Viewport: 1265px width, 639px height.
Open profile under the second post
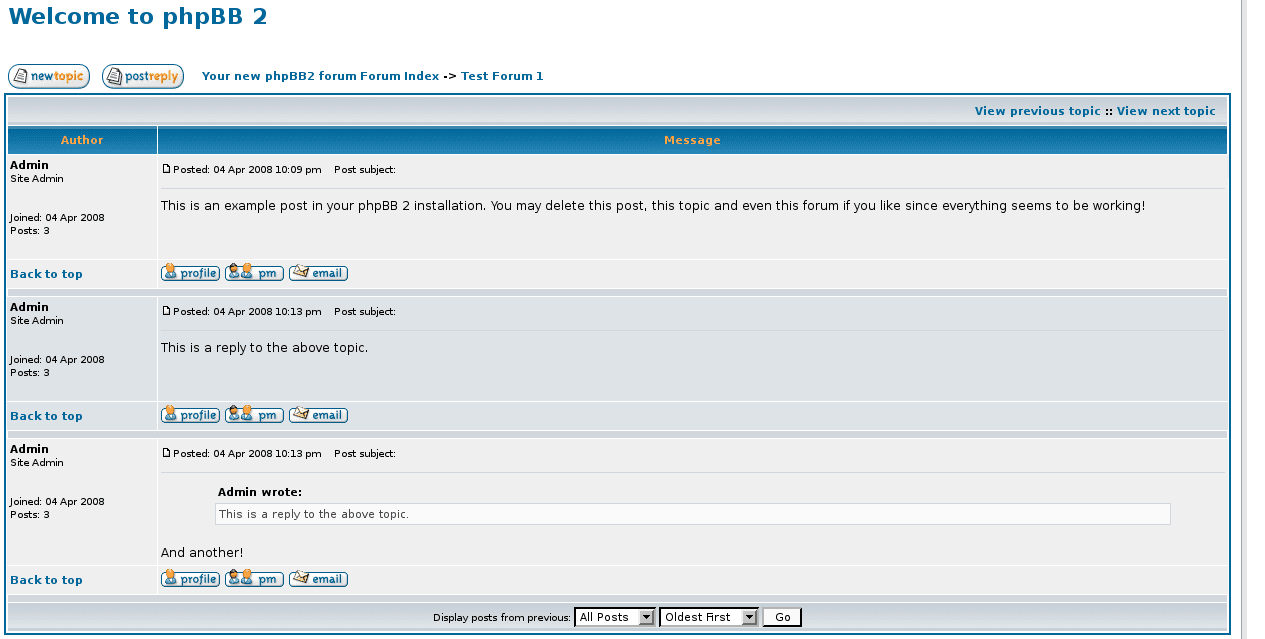click(190, 415)
